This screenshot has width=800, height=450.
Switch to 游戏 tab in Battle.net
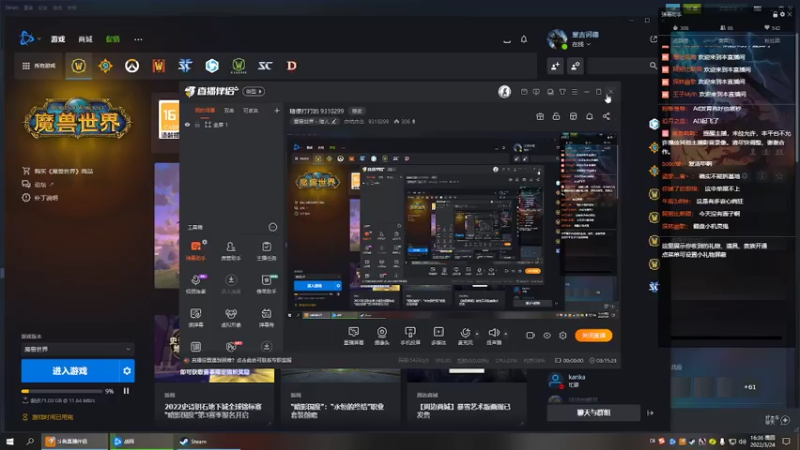click(58, 39)
